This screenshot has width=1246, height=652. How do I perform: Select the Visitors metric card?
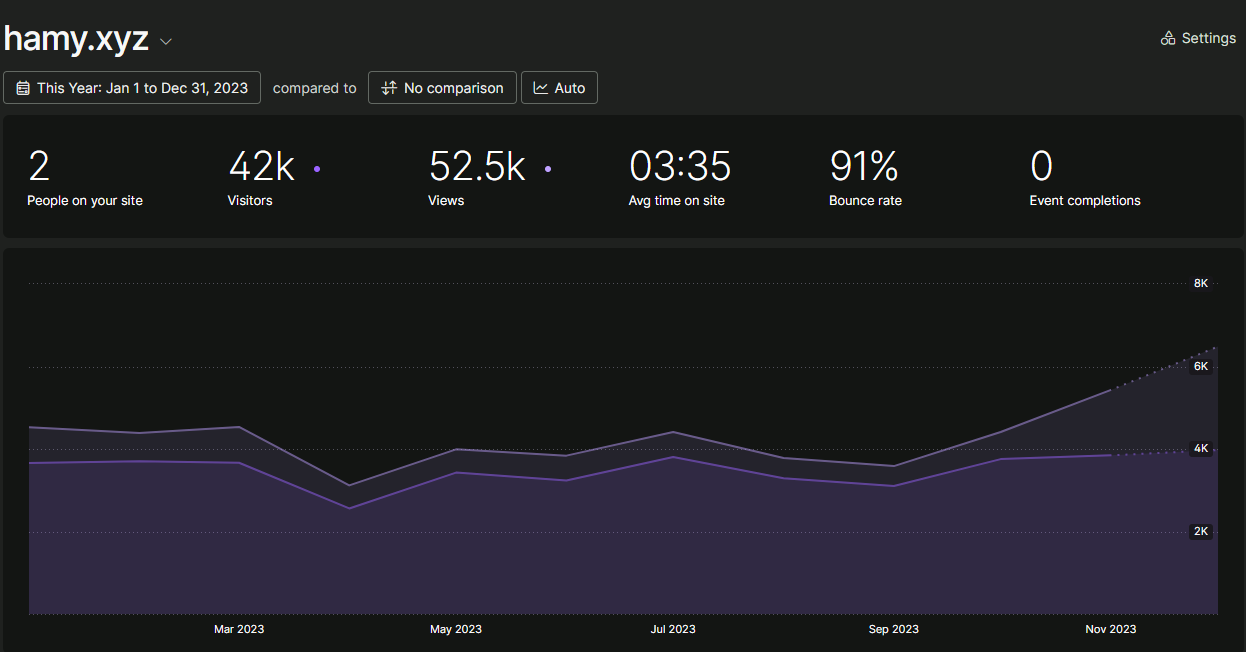[x=260, y=178]
